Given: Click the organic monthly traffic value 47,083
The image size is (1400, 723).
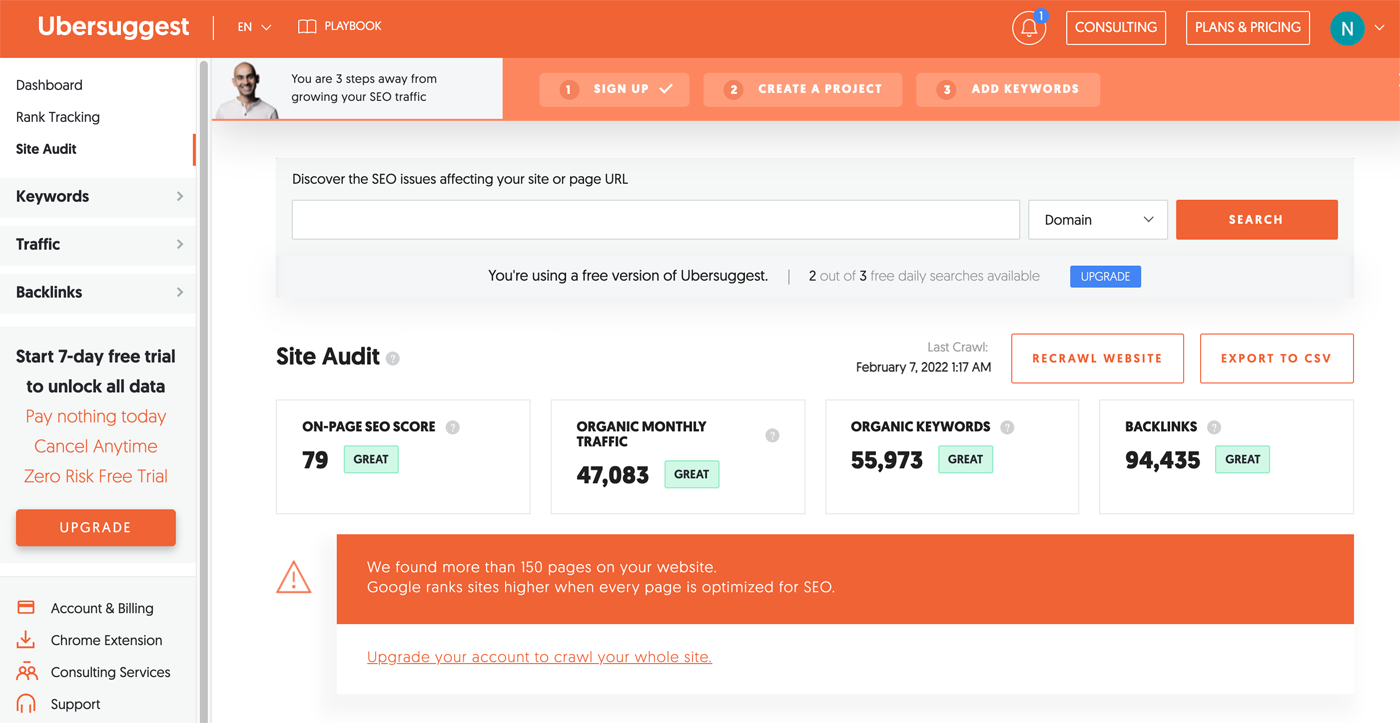Looking at the screenshot, I should tap(613, 475).
